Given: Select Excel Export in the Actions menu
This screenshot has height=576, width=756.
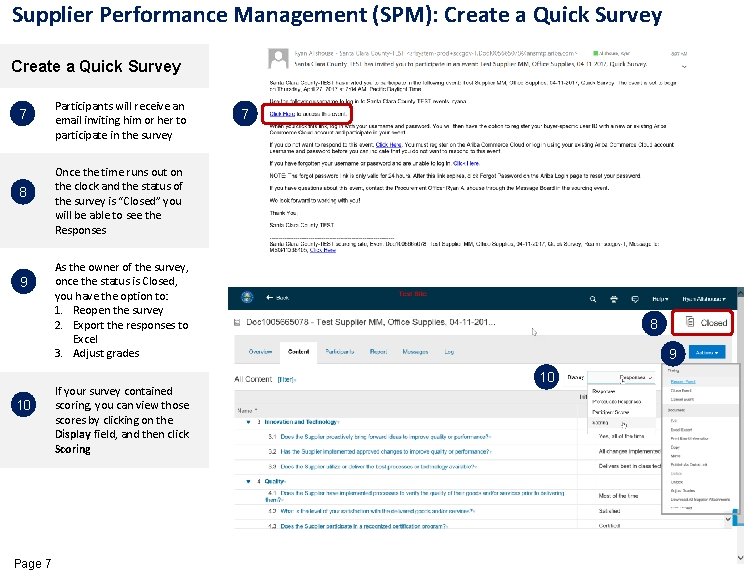Looking at the screenshot, I should (681, 429).
